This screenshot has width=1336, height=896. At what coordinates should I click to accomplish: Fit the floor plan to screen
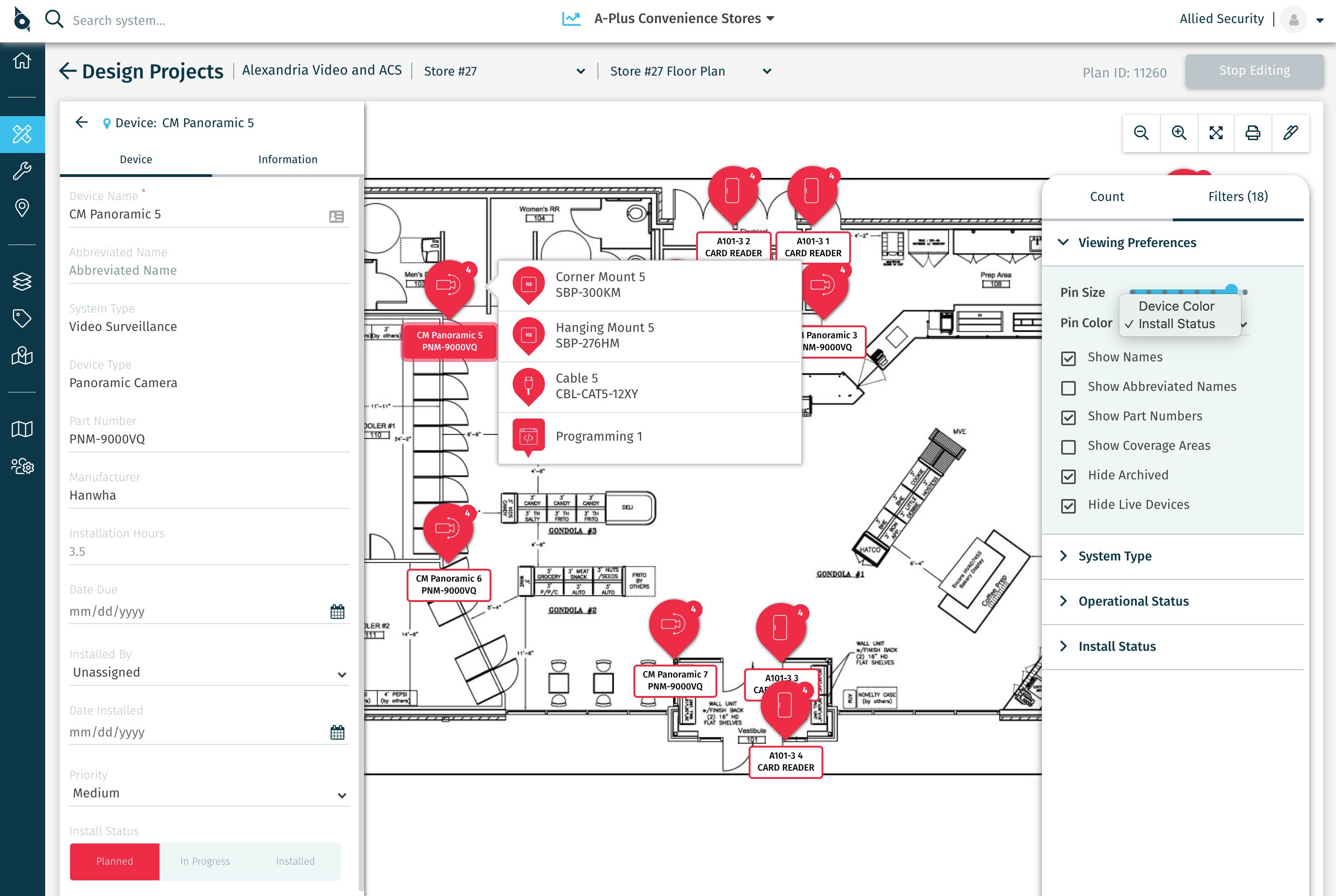click(x=1217, y=133)
